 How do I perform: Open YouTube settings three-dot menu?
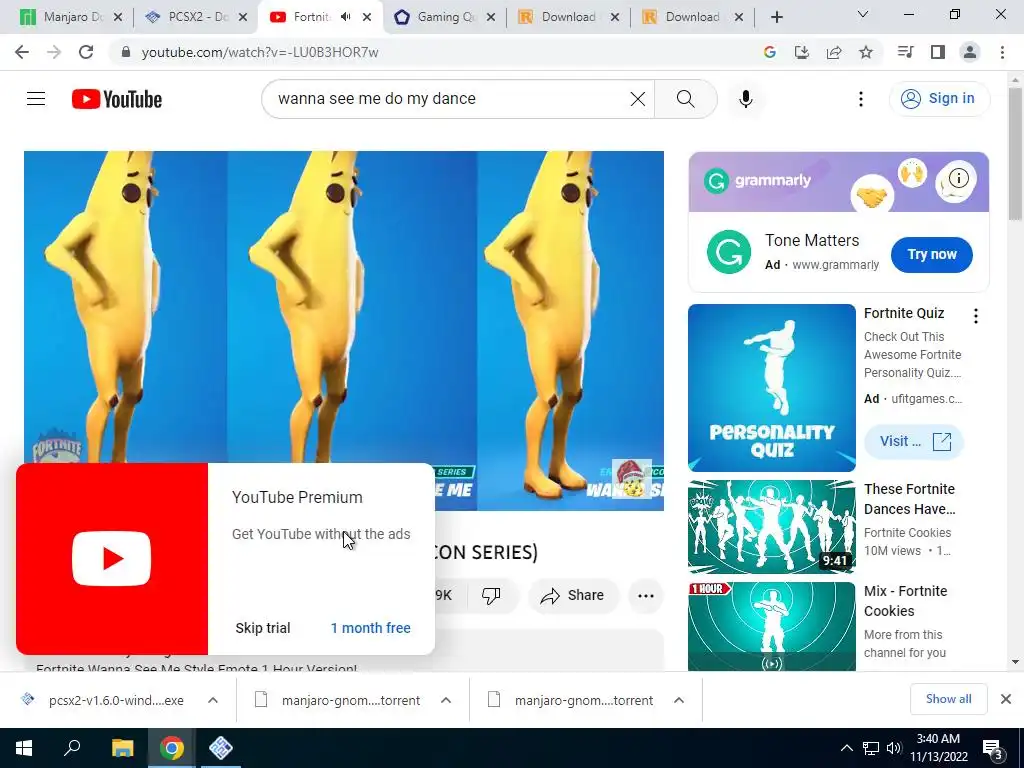point(861,99)
